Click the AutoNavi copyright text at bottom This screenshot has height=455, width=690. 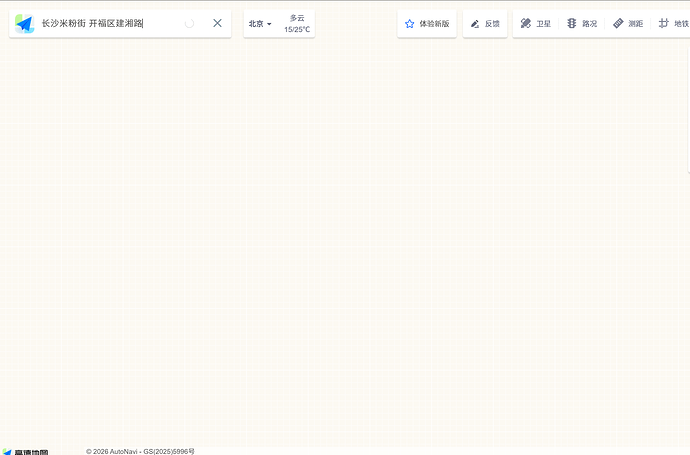(140, 451)
